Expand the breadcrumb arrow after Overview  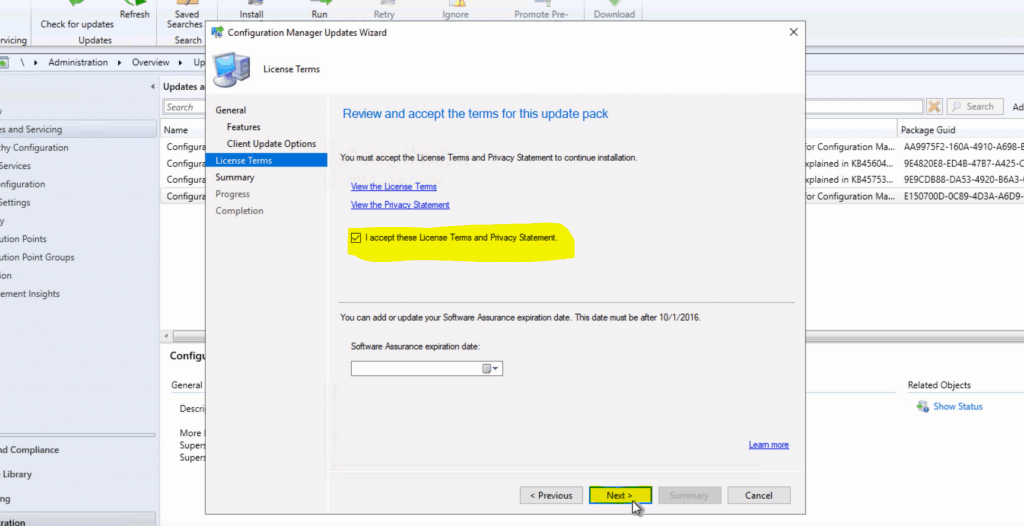point(181,63)
